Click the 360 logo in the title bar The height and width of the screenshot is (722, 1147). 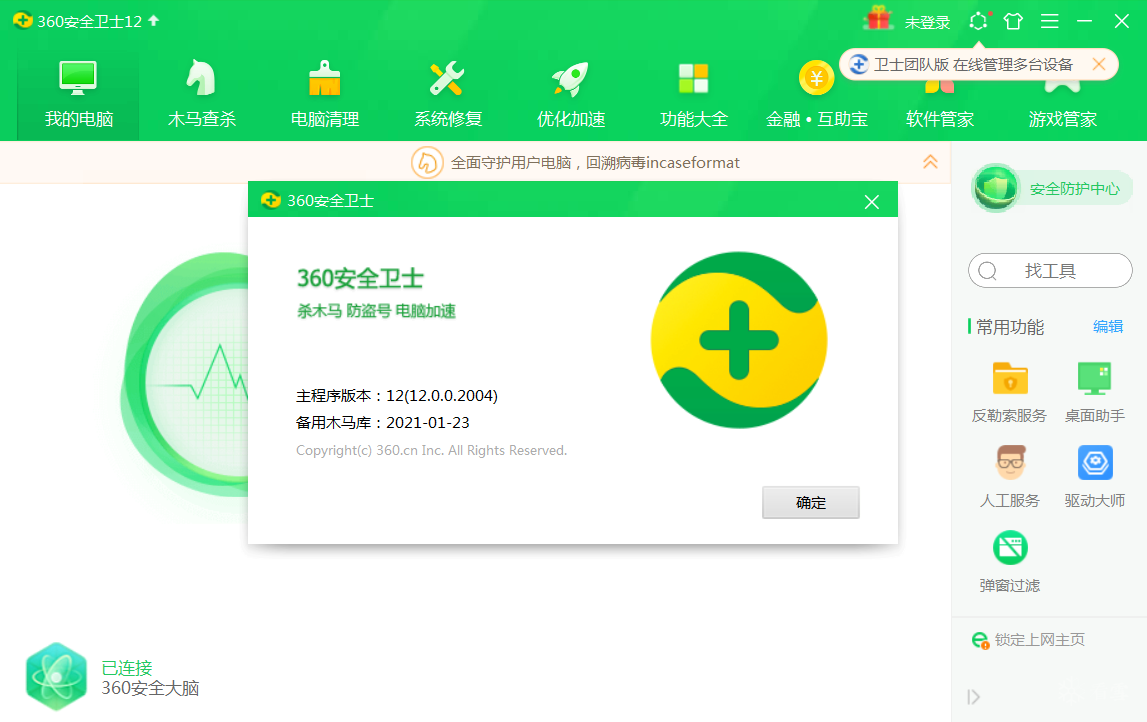[23, 20]
